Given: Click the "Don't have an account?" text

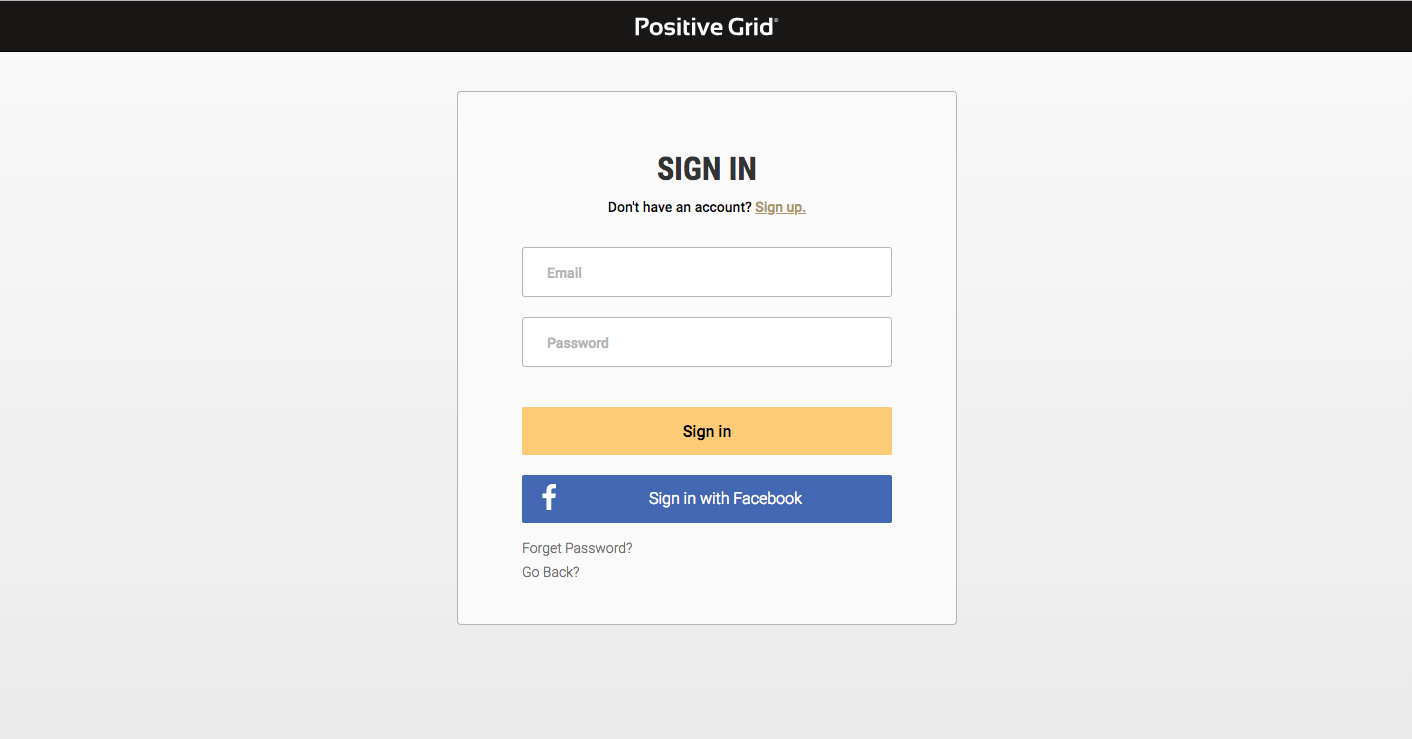Looking at the screenshot, I should [x=679, y=207].
